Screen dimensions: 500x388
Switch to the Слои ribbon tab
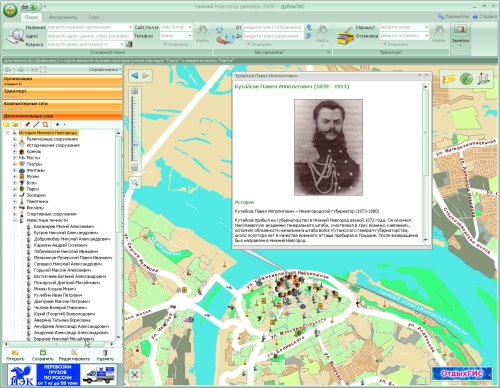click(93, 17)
